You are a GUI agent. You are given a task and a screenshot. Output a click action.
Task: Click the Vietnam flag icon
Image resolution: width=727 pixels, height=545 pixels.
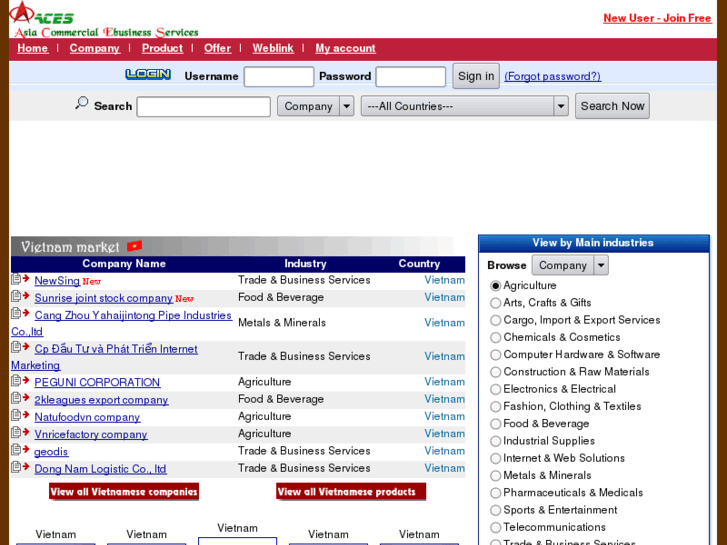[134, 246]
